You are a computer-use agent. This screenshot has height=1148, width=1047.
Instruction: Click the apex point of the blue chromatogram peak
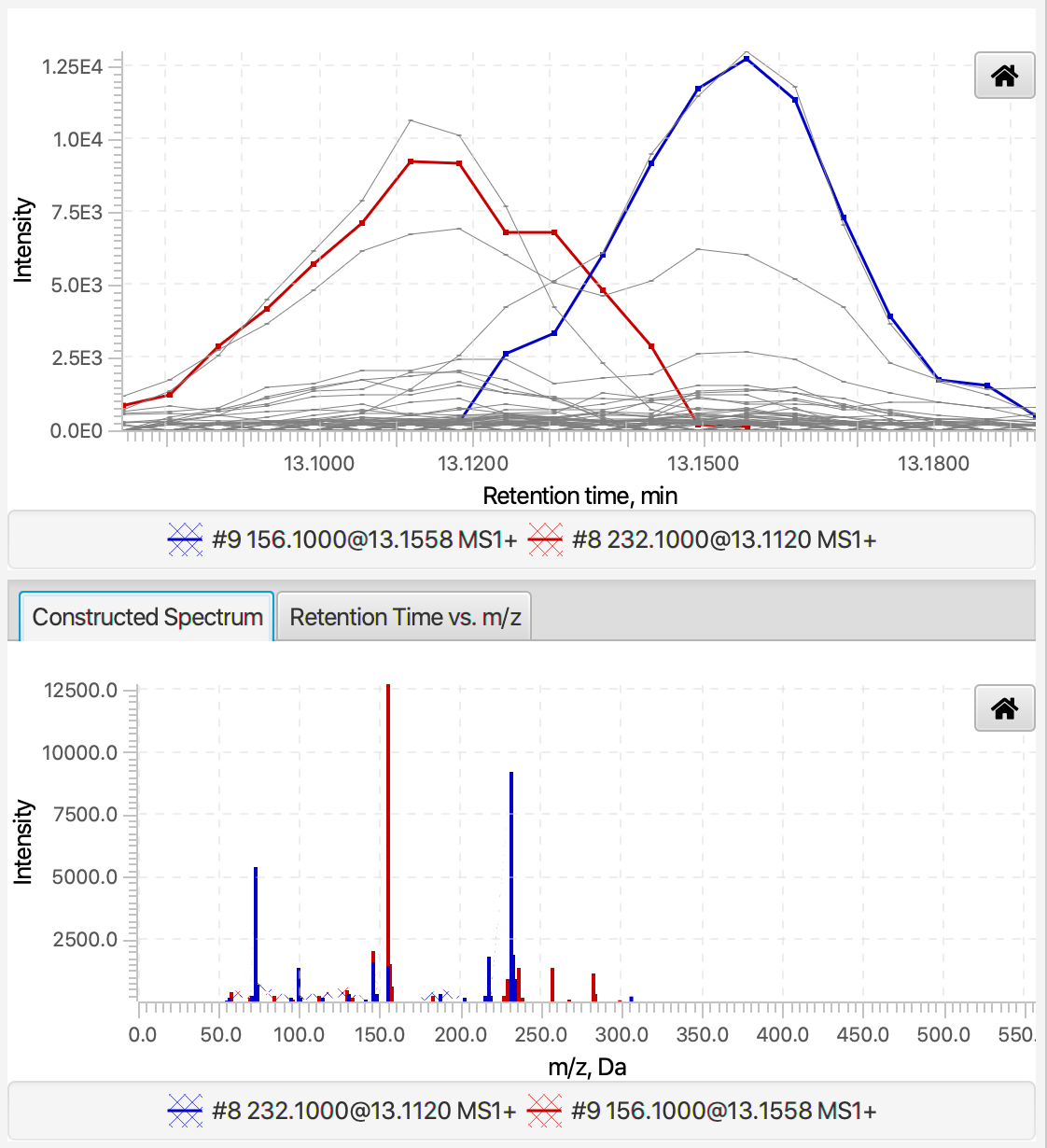(x=747, y=59)
